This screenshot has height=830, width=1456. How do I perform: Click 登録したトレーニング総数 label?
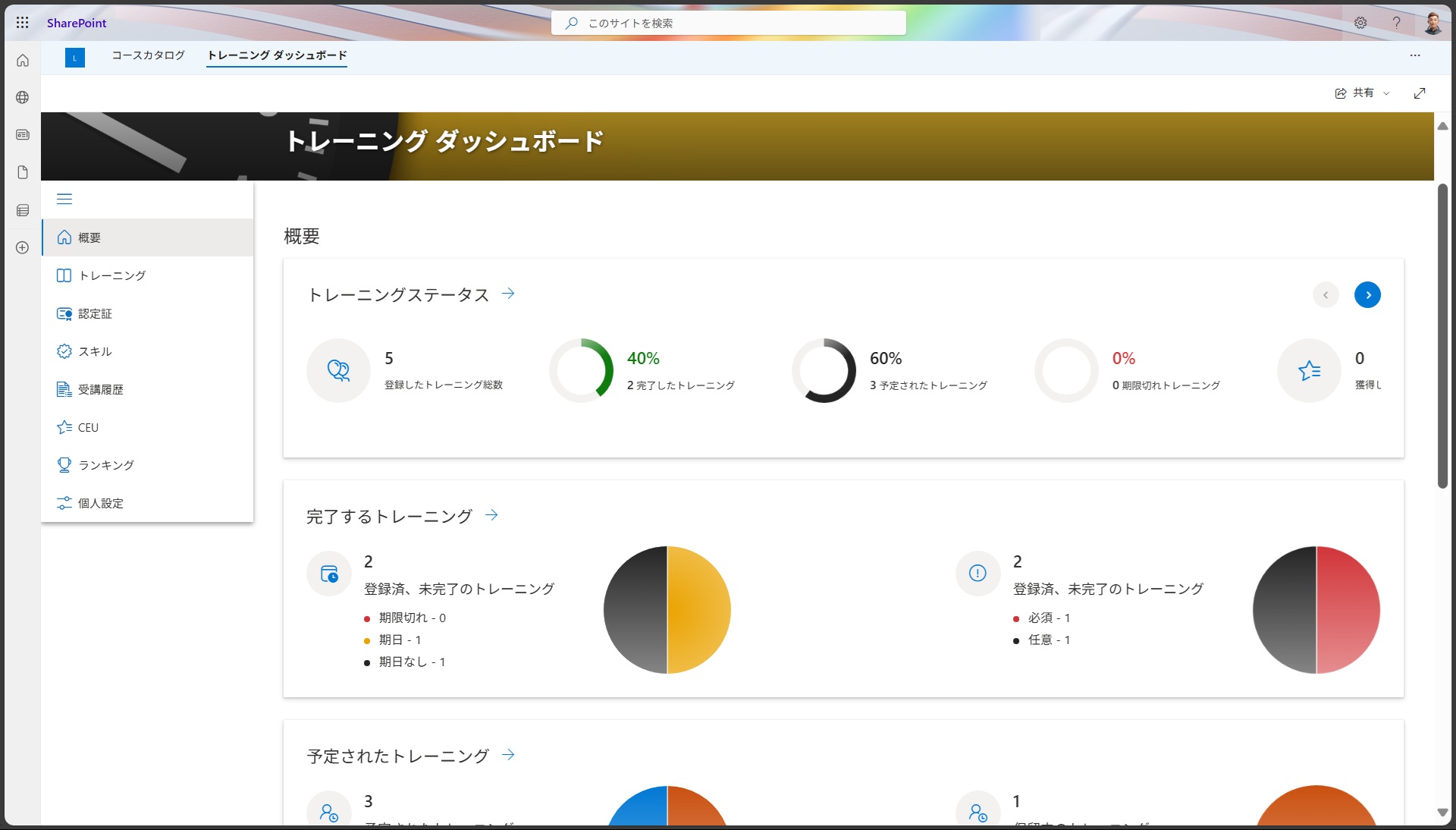pos(444,385)
